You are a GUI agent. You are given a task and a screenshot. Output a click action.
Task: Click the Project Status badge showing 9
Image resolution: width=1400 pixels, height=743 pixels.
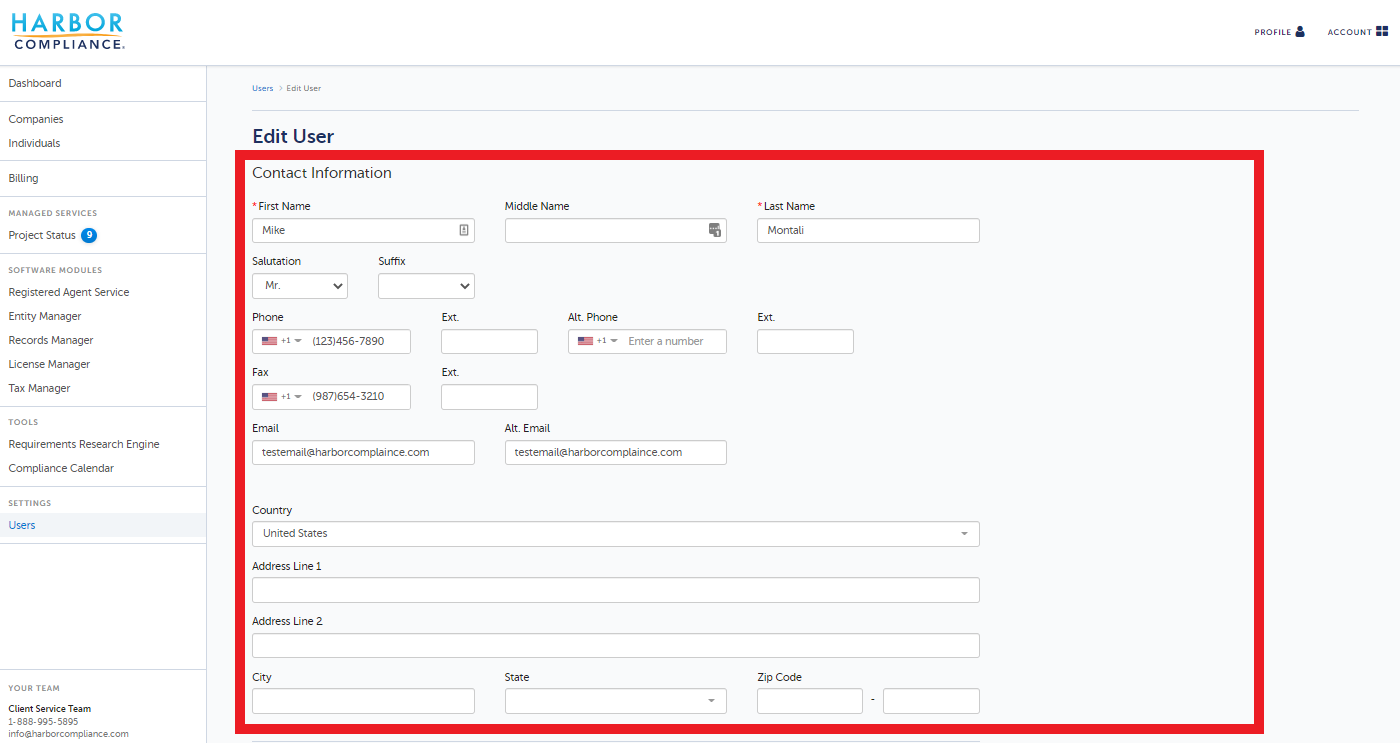pos(89,235)
